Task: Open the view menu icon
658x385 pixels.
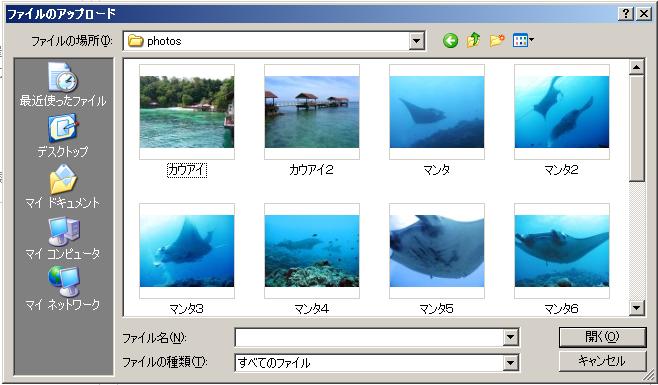Action: 523,41
